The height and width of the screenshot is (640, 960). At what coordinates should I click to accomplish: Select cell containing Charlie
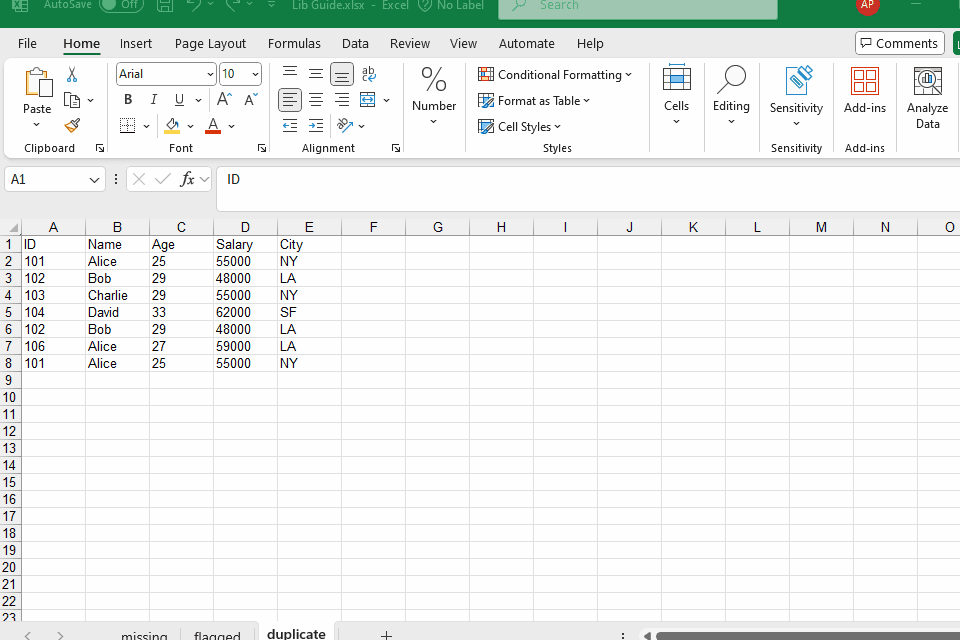click(x=118, y=295)
